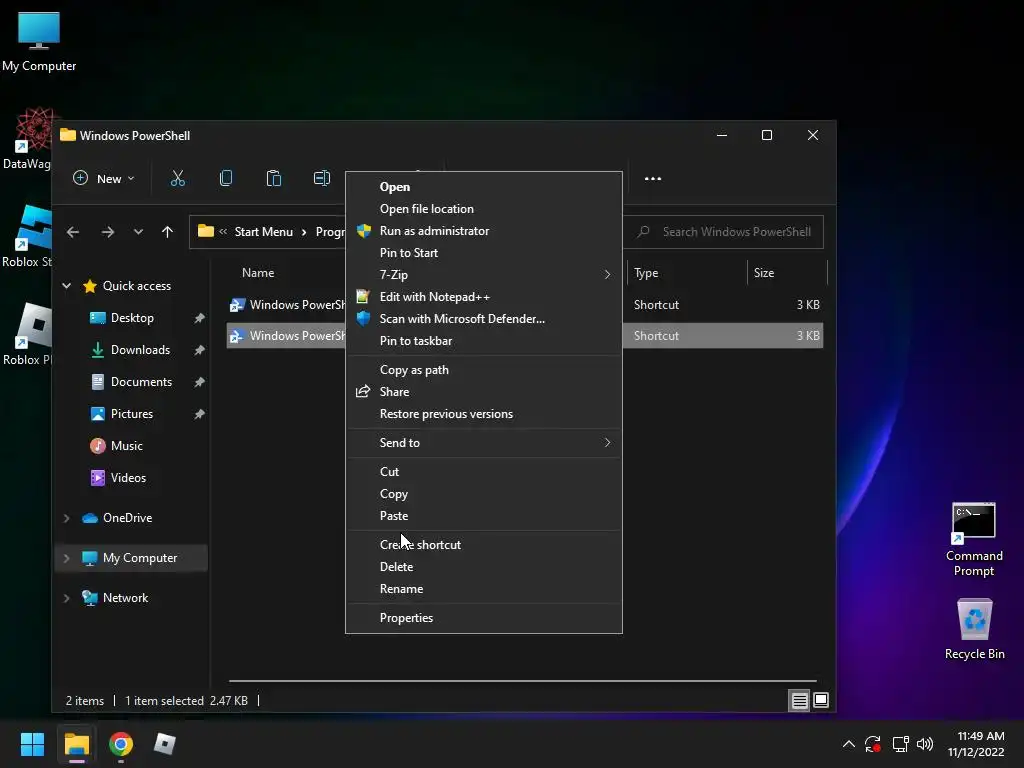1024x768 pixels.
Task: Select the My Computer desktop icon
Action: 39,42
